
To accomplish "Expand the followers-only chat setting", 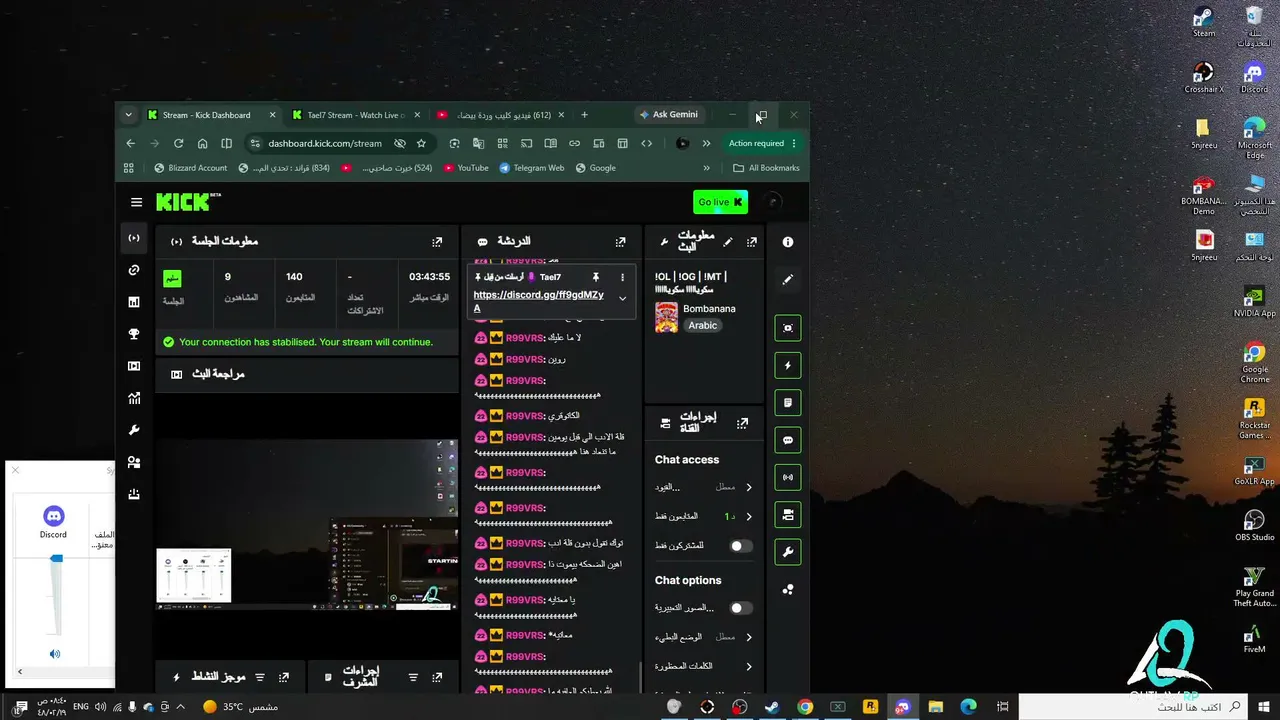I will pos(704,516).
